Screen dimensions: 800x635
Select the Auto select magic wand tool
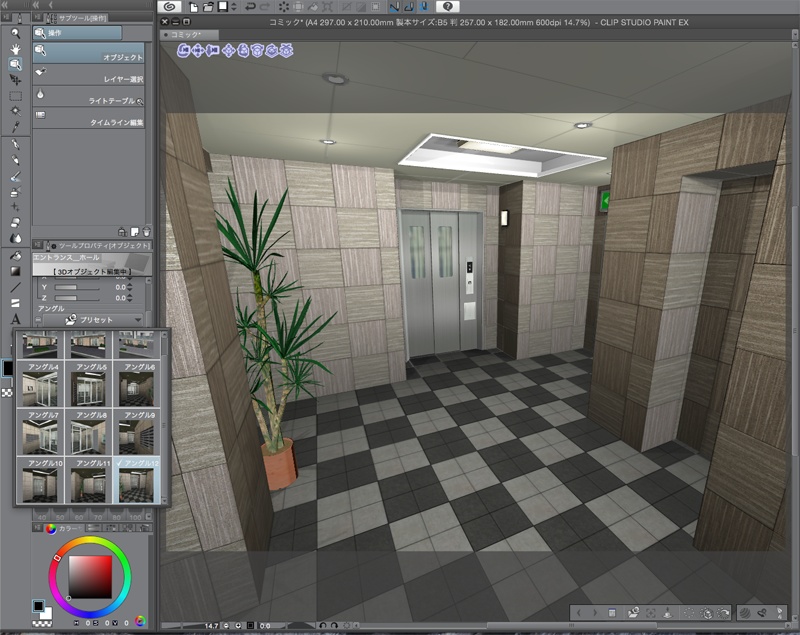(16, 111)
